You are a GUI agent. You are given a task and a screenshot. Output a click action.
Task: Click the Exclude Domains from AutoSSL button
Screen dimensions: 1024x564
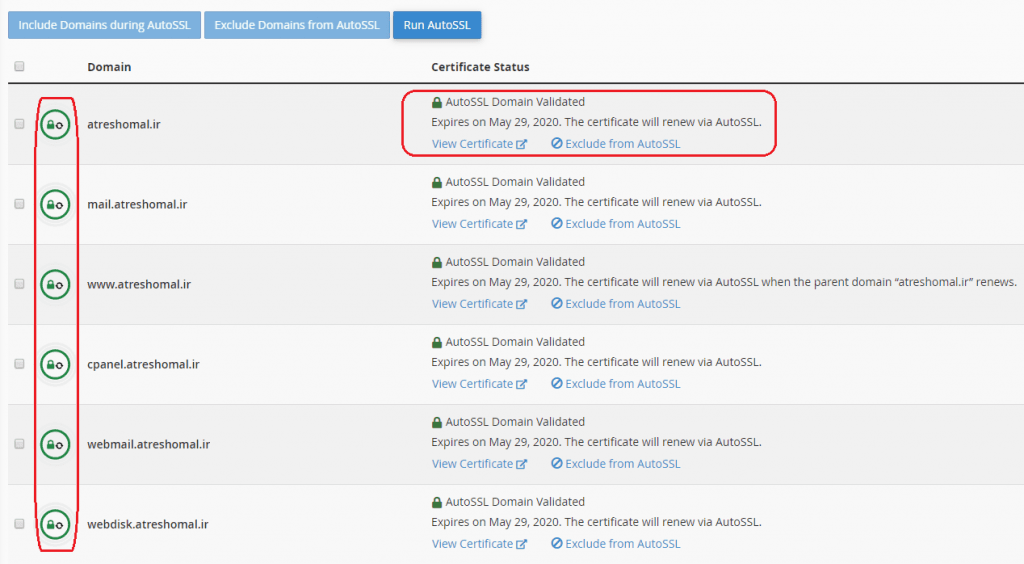(297, 25)
